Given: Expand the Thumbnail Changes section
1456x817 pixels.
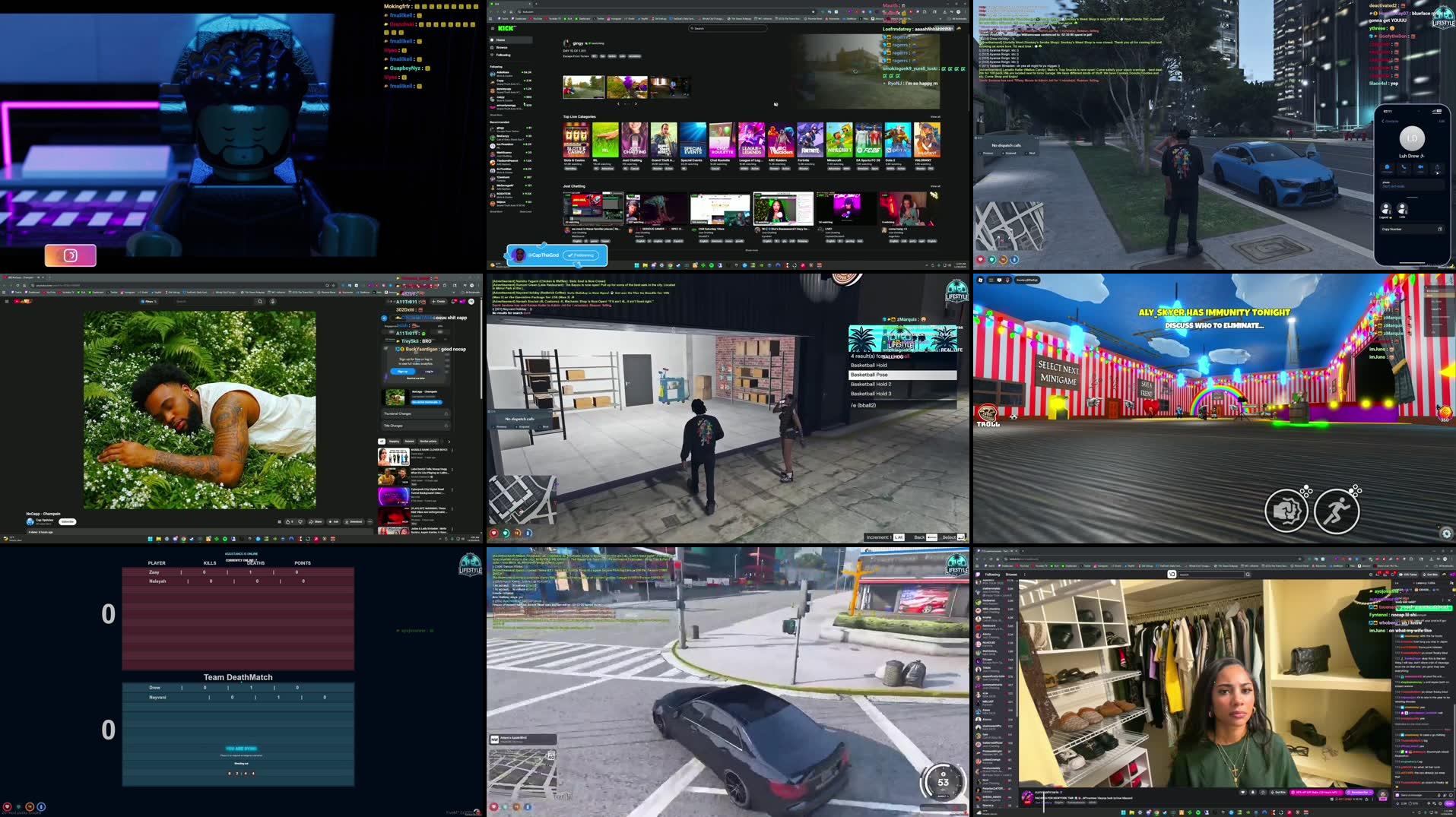Looking at the screenshot, I should tap(447, 414).
